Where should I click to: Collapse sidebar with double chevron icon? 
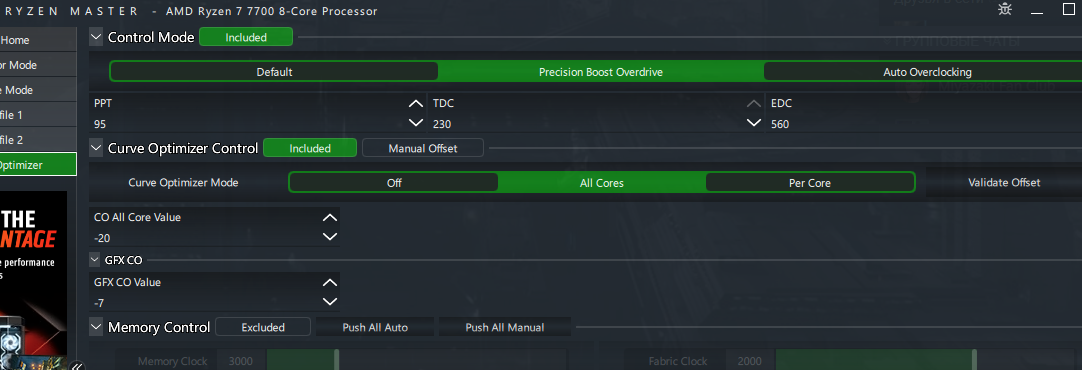click(x=77, y=366)
